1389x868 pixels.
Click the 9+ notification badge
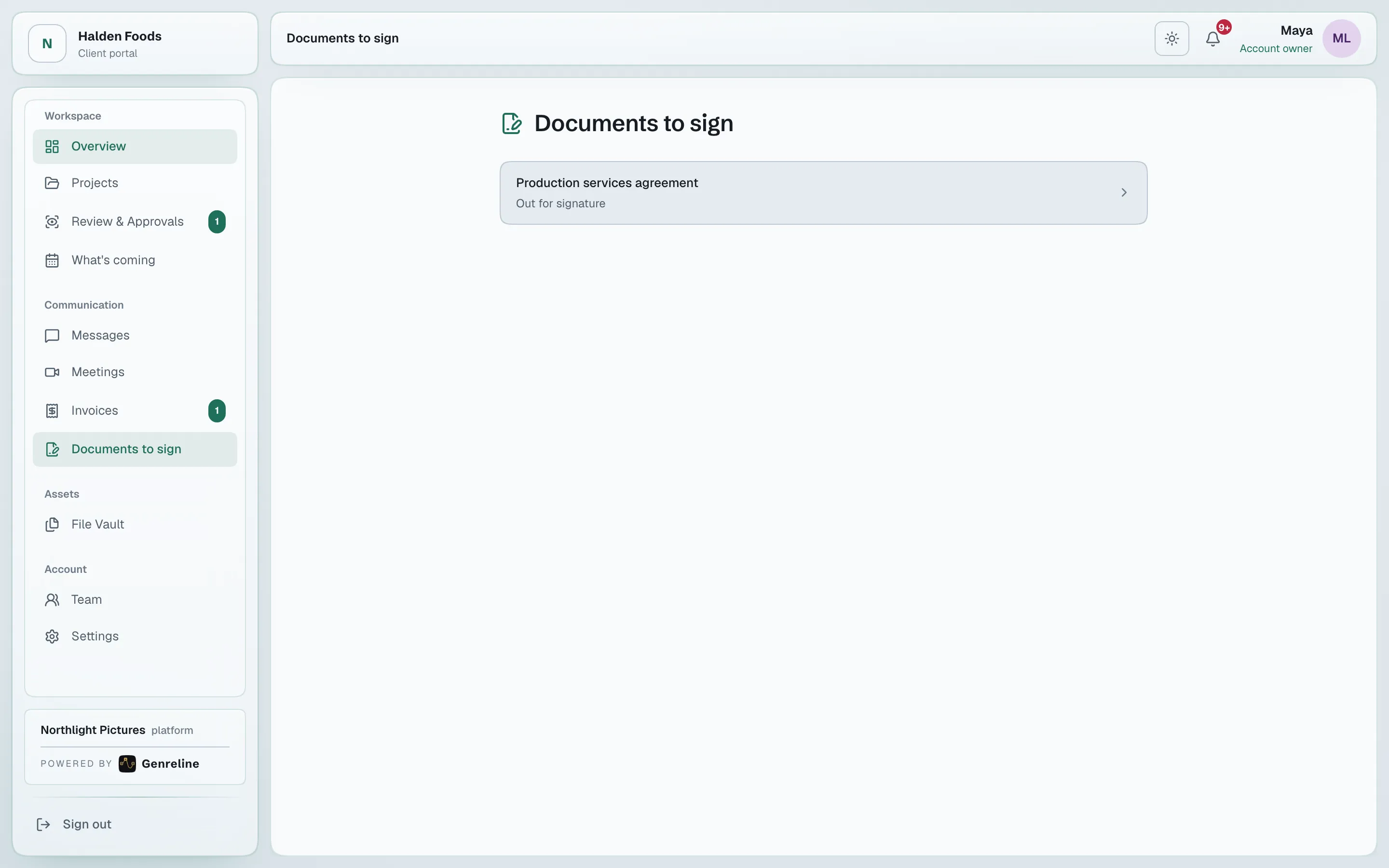click(1224, 27)
